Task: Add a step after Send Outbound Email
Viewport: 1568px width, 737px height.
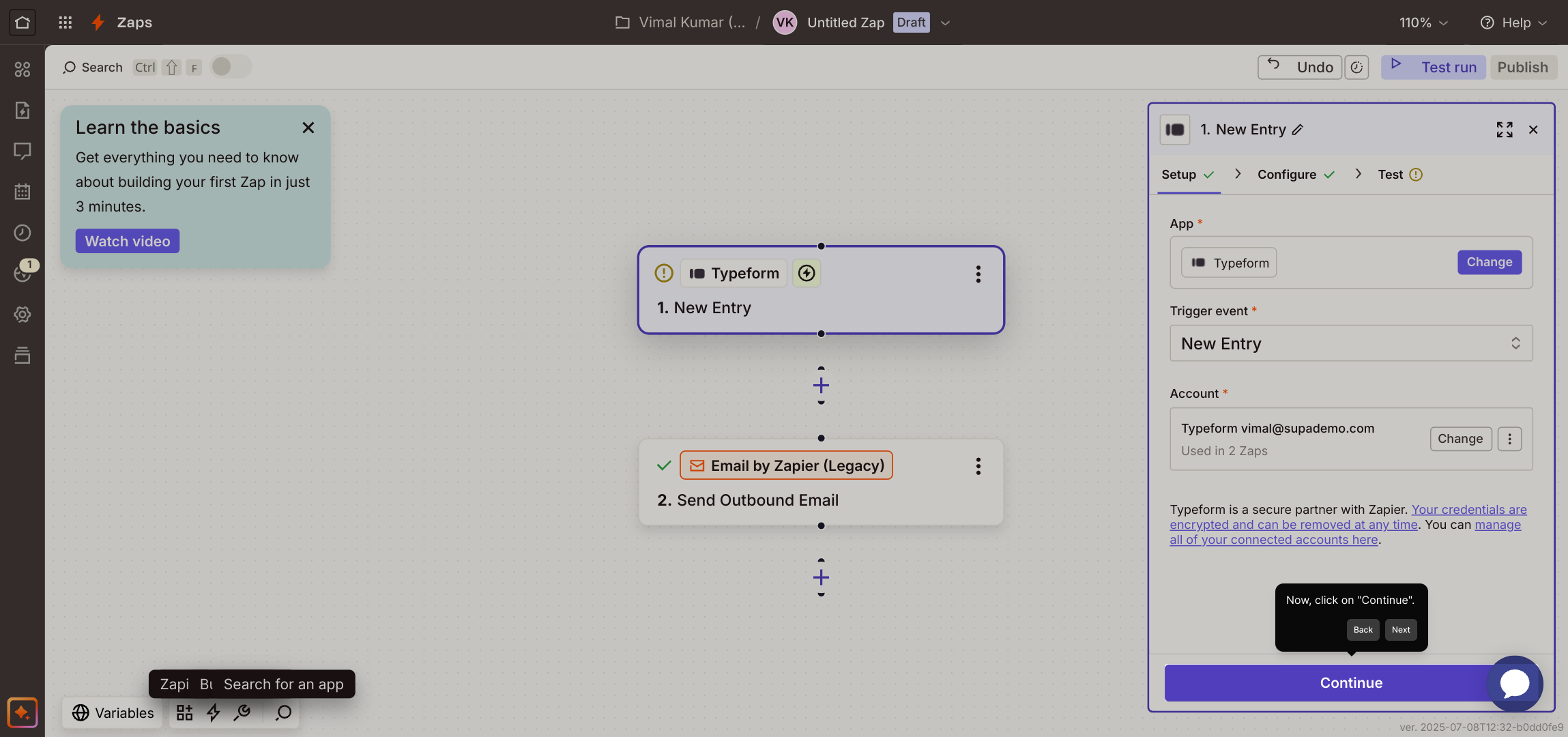Action: click(821, 577)
